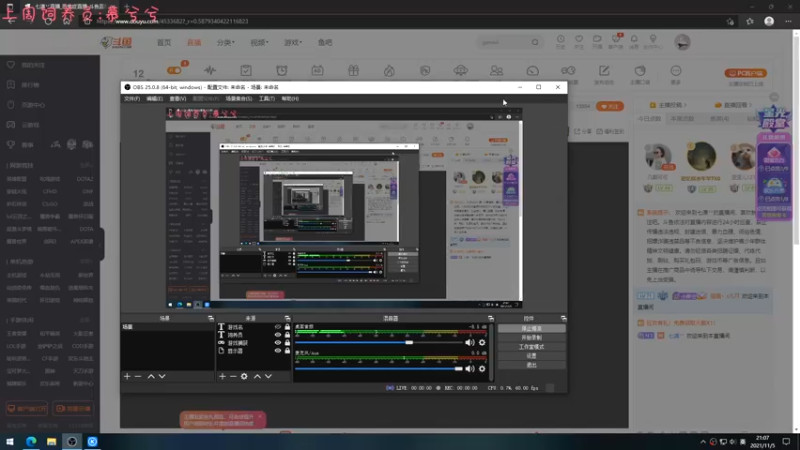Toggle lock on 显示器 source
This screenshot has width=800, height=450.
(287, 351)
